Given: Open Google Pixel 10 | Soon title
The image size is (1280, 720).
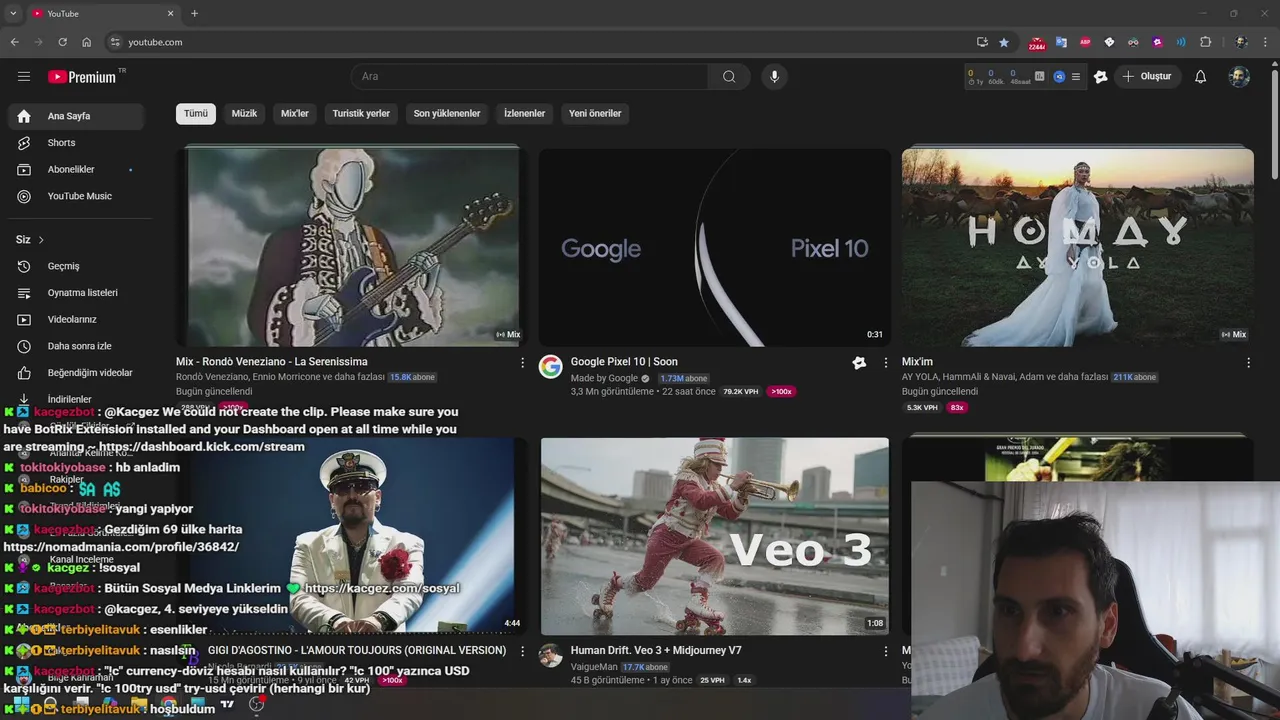Looking at the screenshot, I should click(x=624, y=362).
